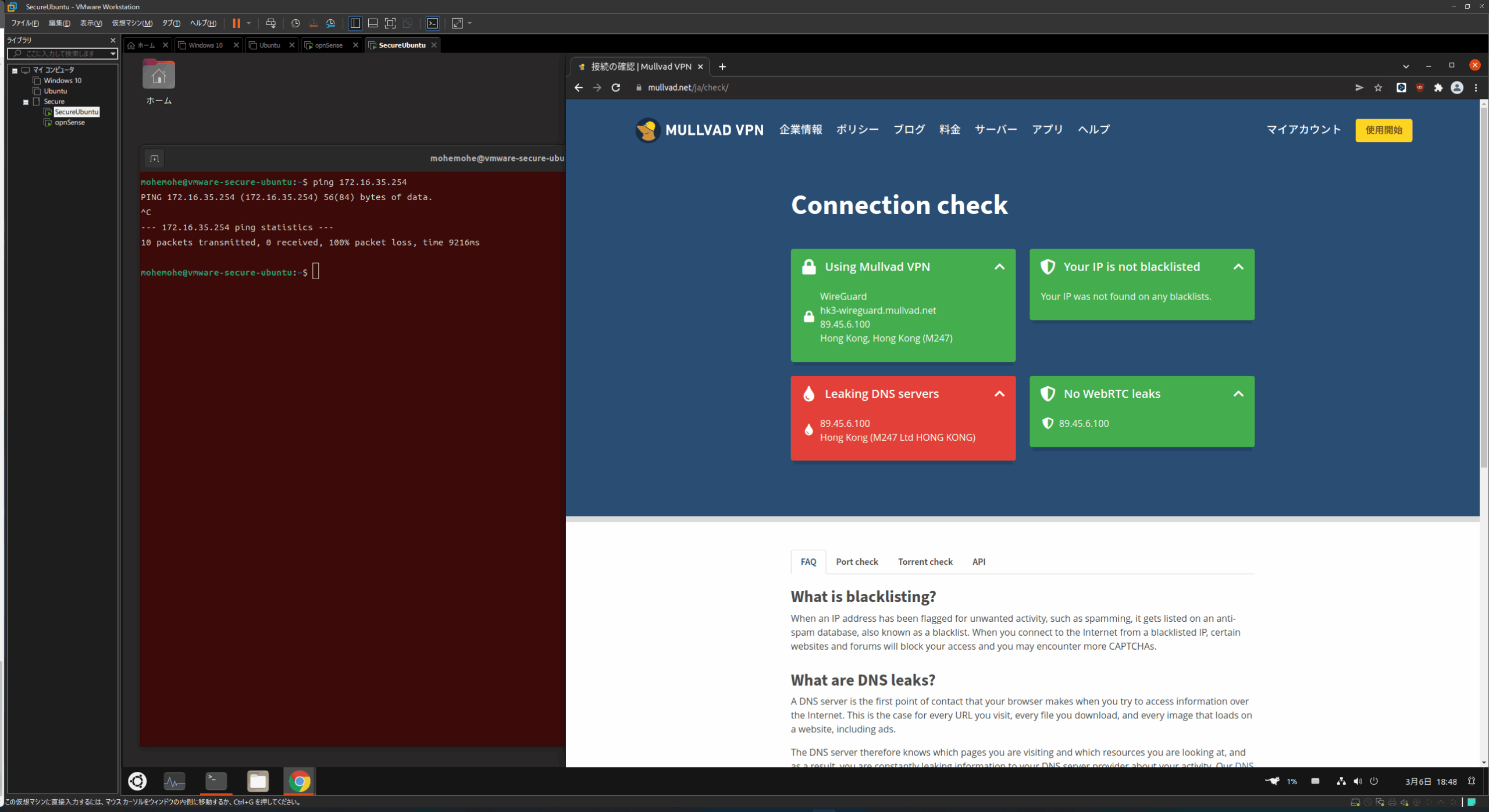The height and width of the screenshot is (812, 1489).
Task: Open the ホーム folder desktop icon
Action: tap(159, 83)
